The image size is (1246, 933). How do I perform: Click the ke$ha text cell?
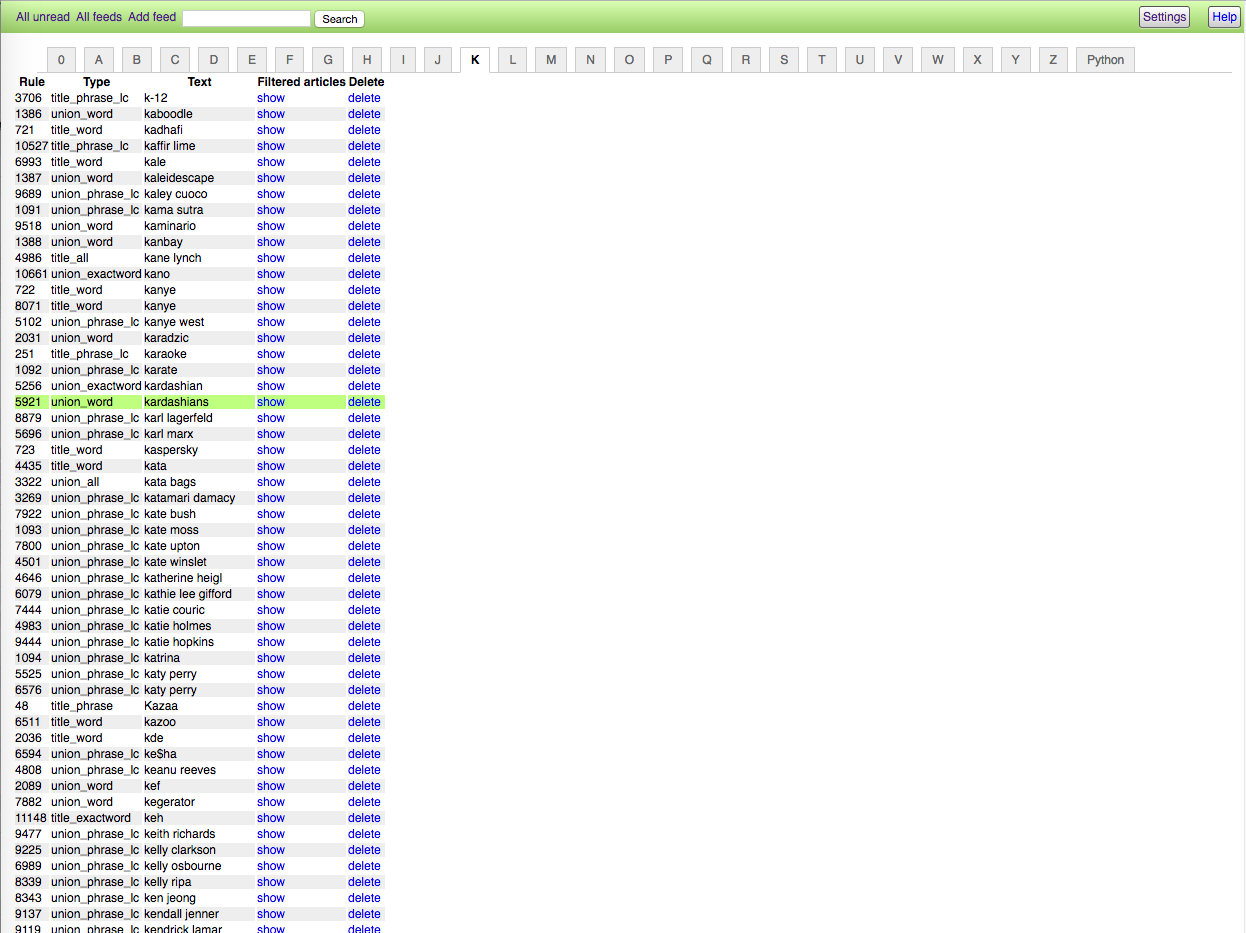pyautogui.click(x=160, y=754)
